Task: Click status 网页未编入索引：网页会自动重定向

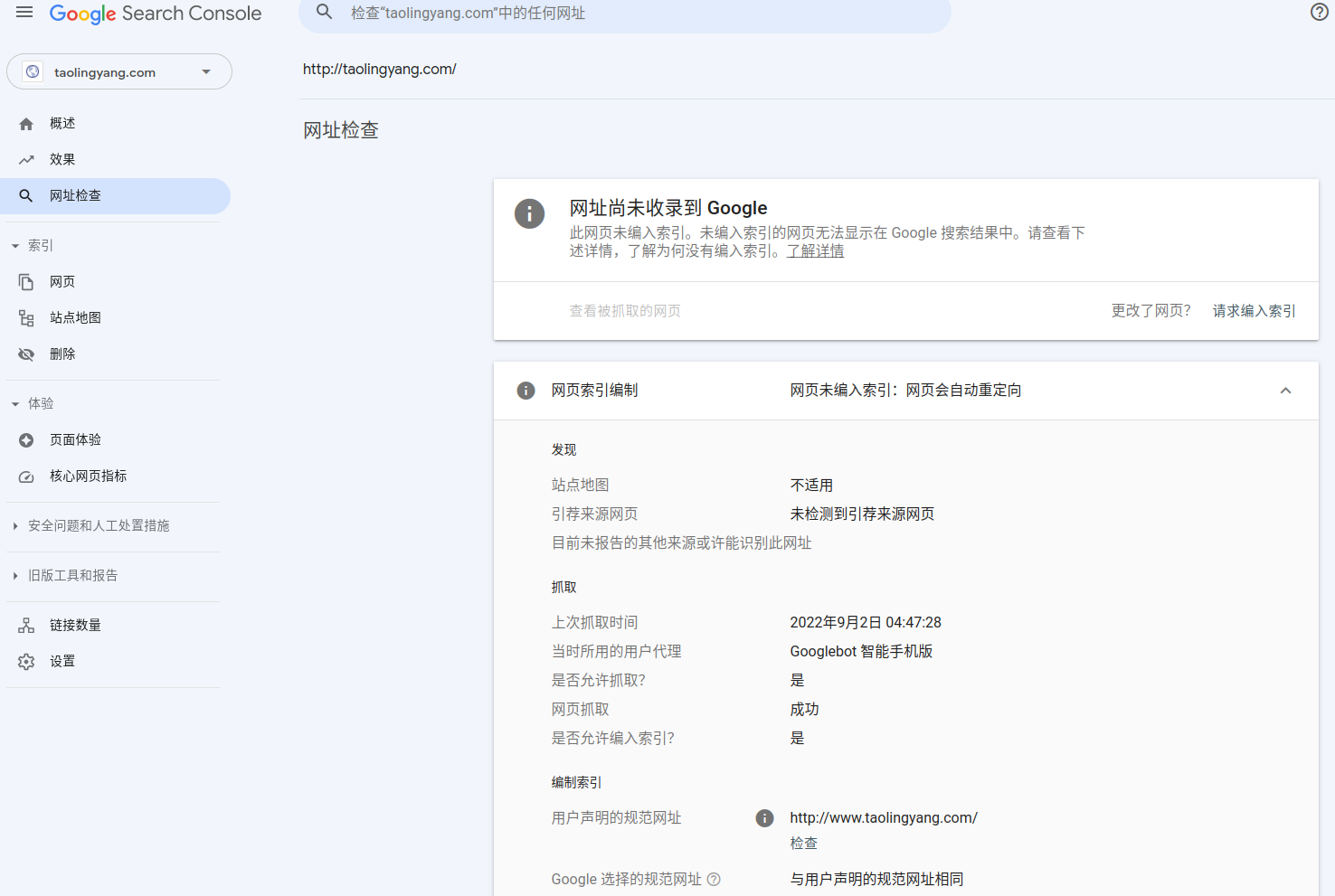Action: pos(905,391)
